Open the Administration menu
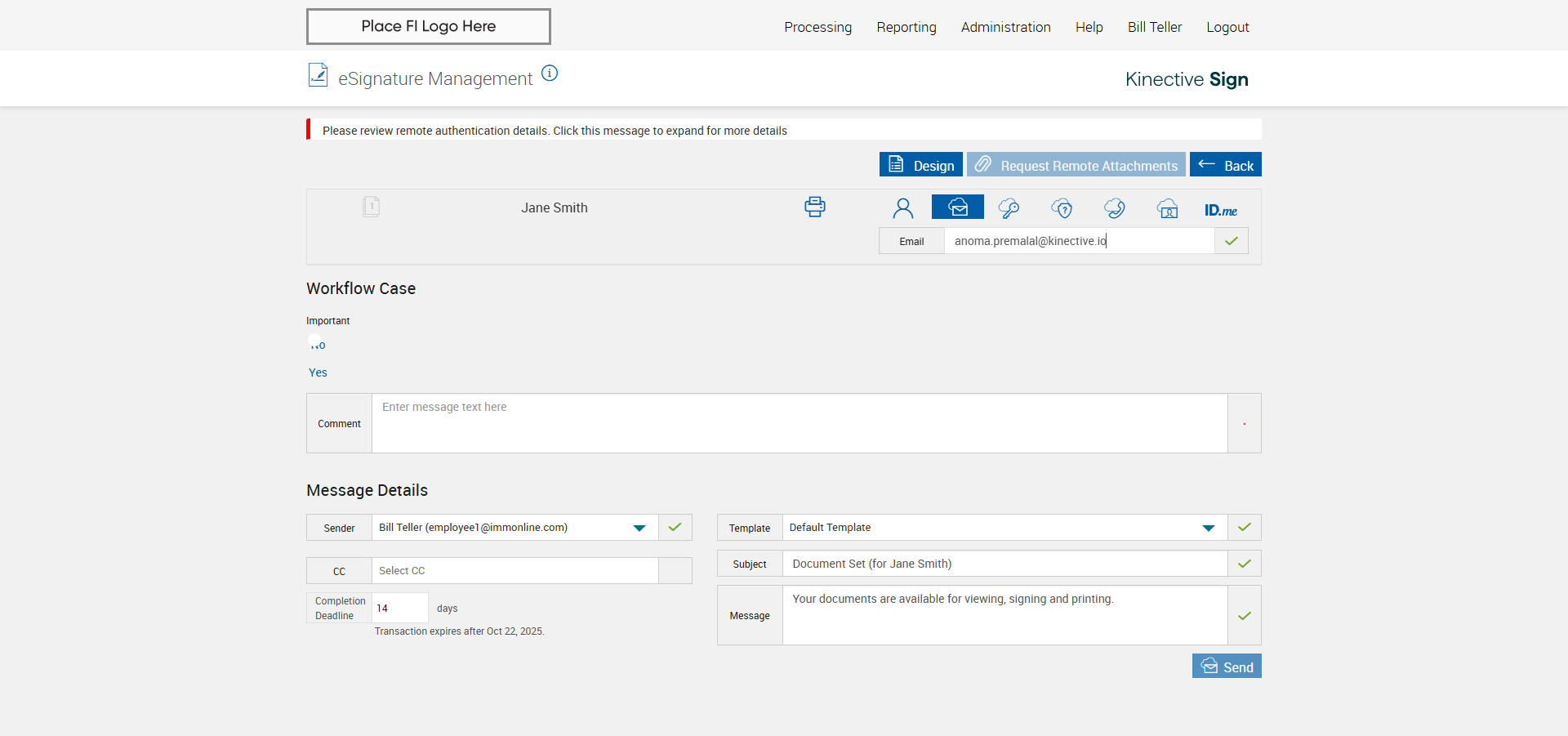1568x736 pixels. (1005, 27)
